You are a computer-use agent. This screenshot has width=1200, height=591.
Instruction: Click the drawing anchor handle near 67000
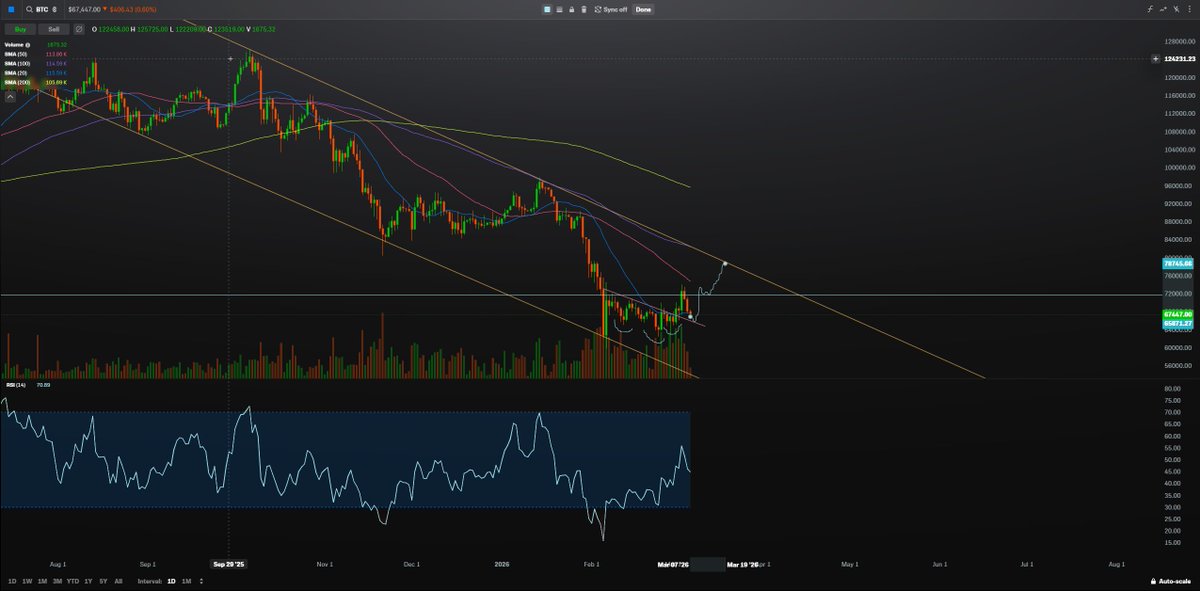click(691, 317)
